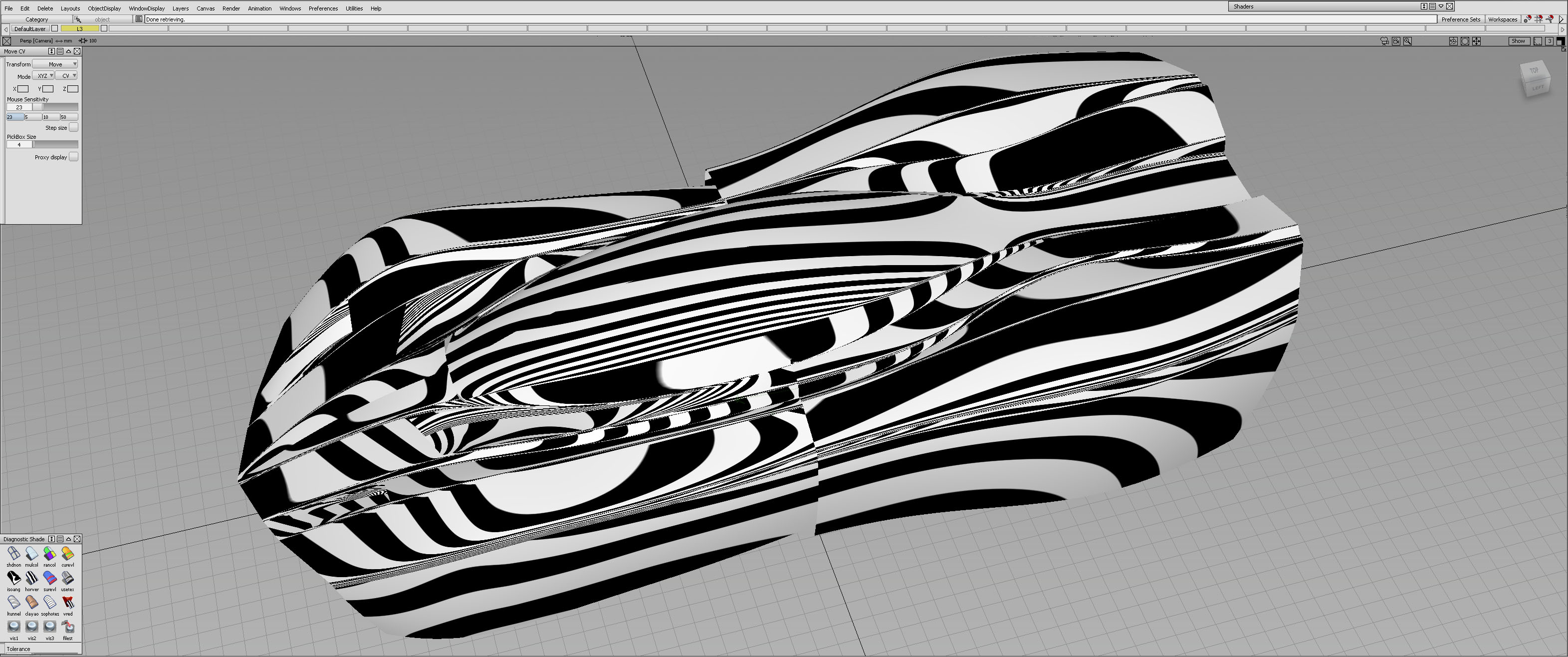The height and width of the screenshot is (657, 1568).
Task: Enable the Proxy display checkbox
Action: click(73, 156)
